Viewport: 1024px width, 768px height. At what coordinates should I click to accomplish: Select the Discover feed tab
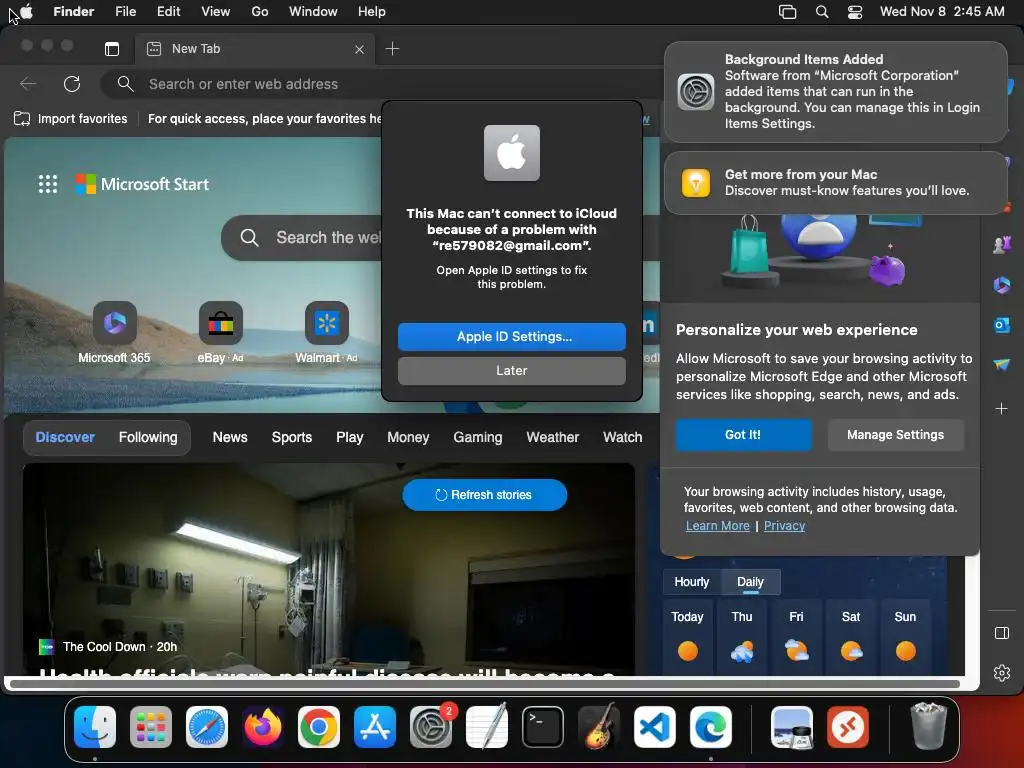coord(65,438)
